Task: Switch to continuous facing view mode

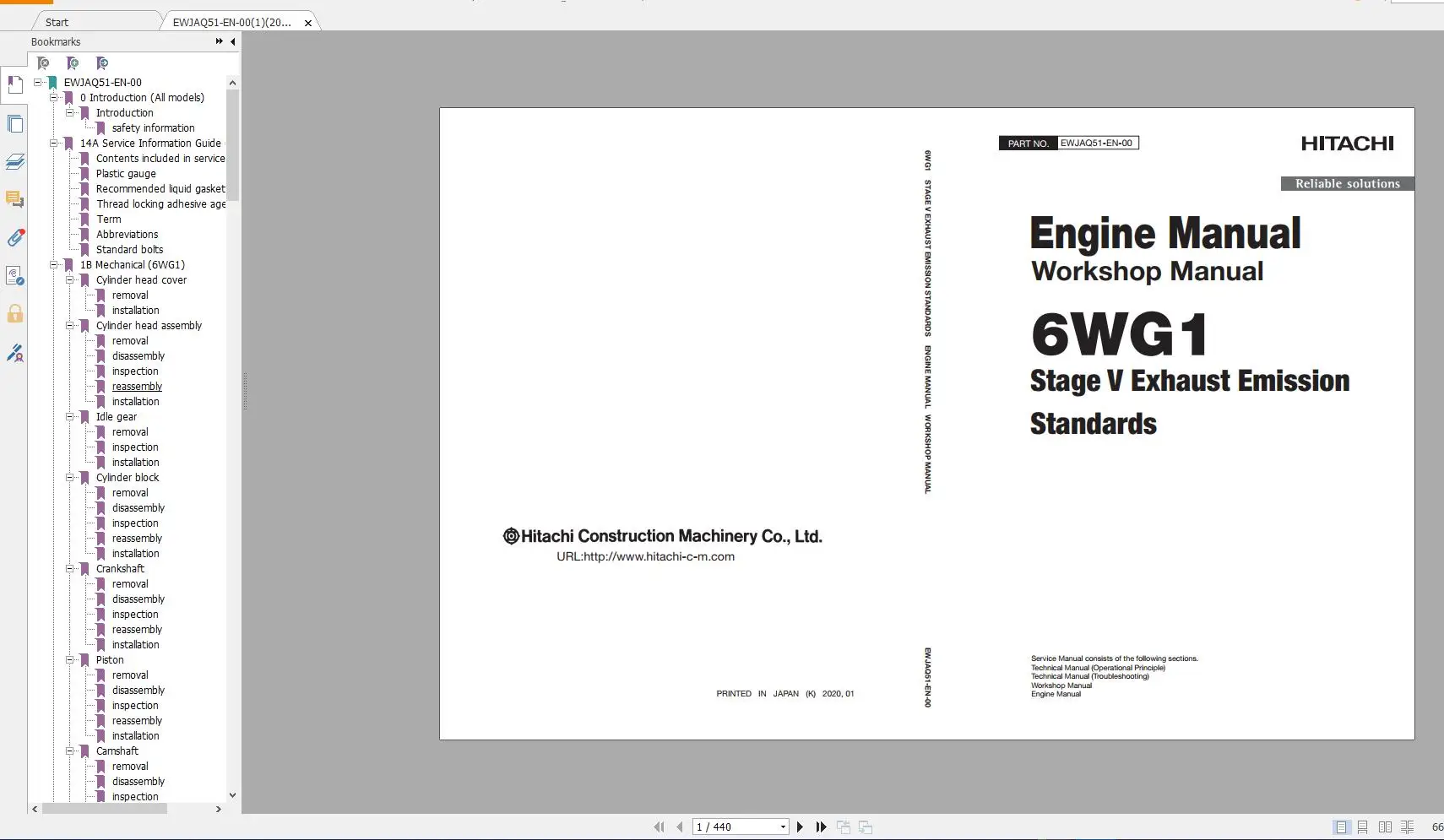Action: pyautogui.click(x=1407, y=827)
